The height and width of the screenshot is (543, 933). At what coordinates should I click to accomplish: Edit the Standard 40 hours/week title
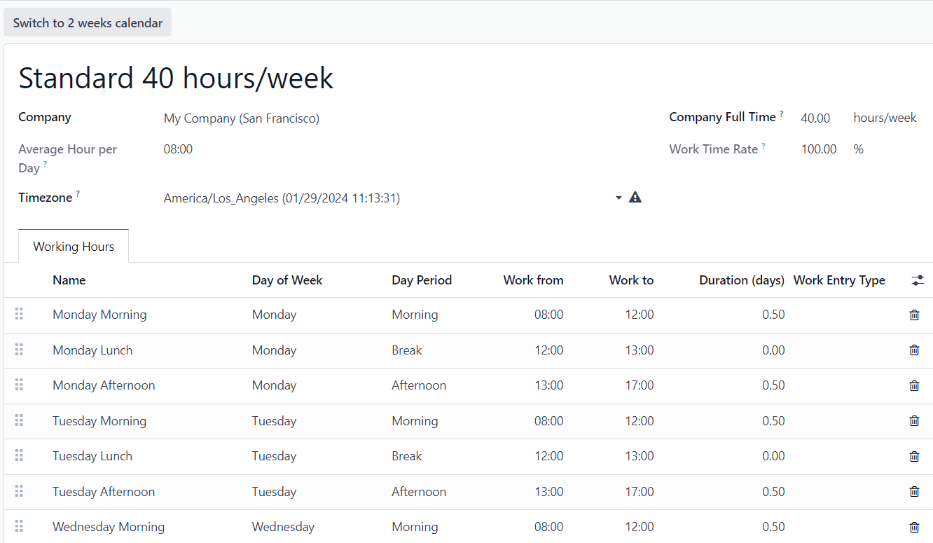pos(176,78)
